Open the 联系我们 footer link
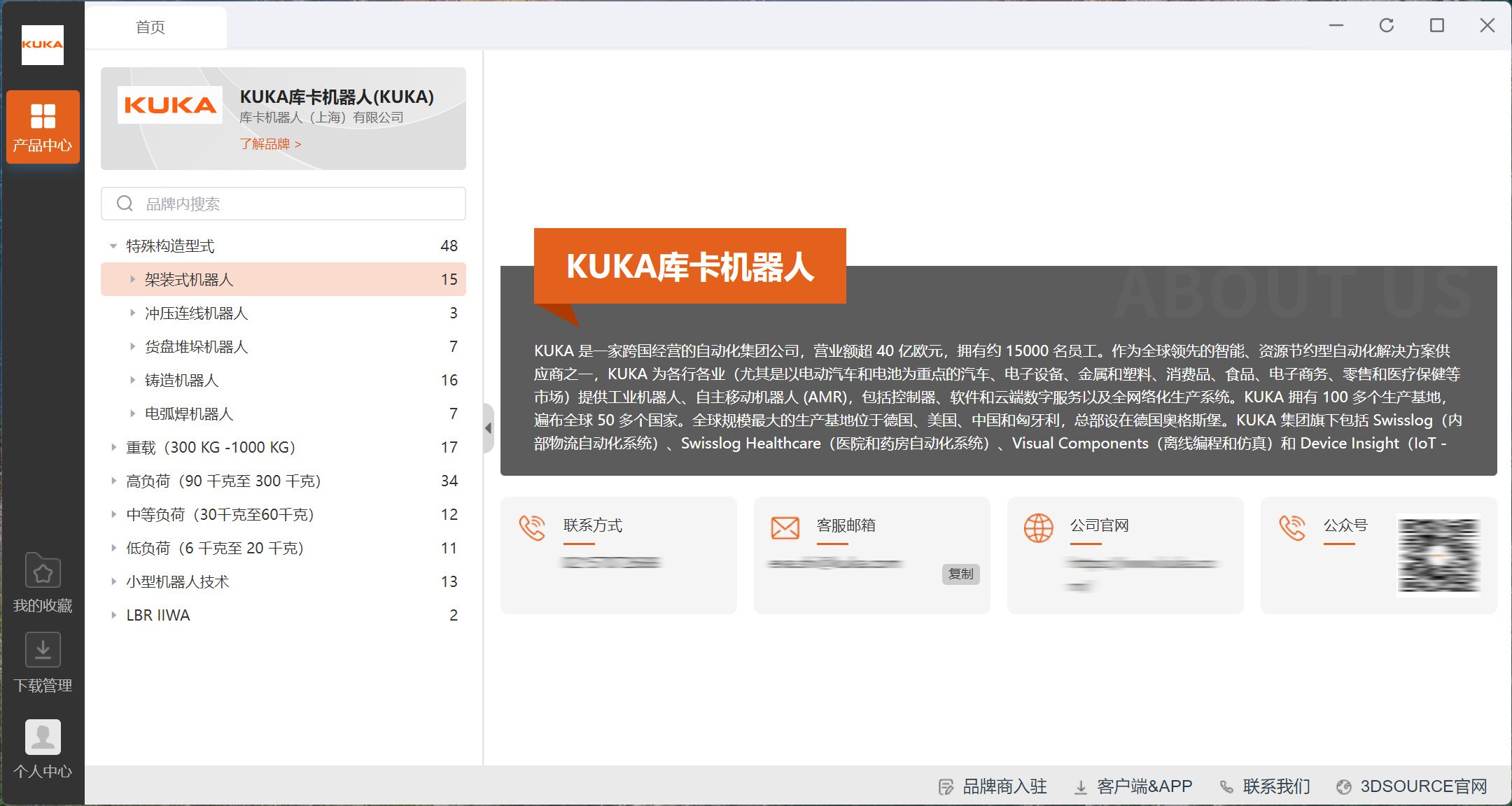 [x=1276, y=787]
